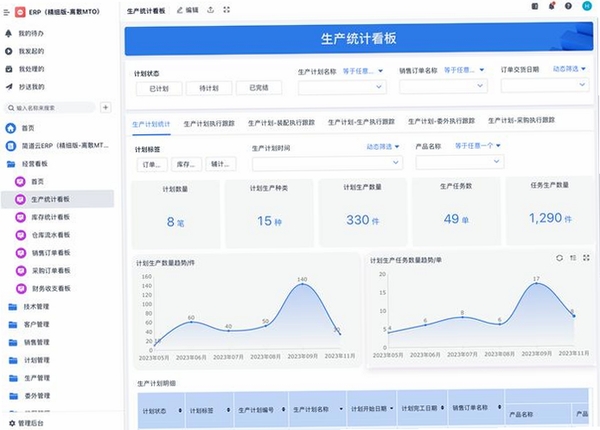600x430 pixels.
Task: Open the user avatar menu
Action: 587,5
